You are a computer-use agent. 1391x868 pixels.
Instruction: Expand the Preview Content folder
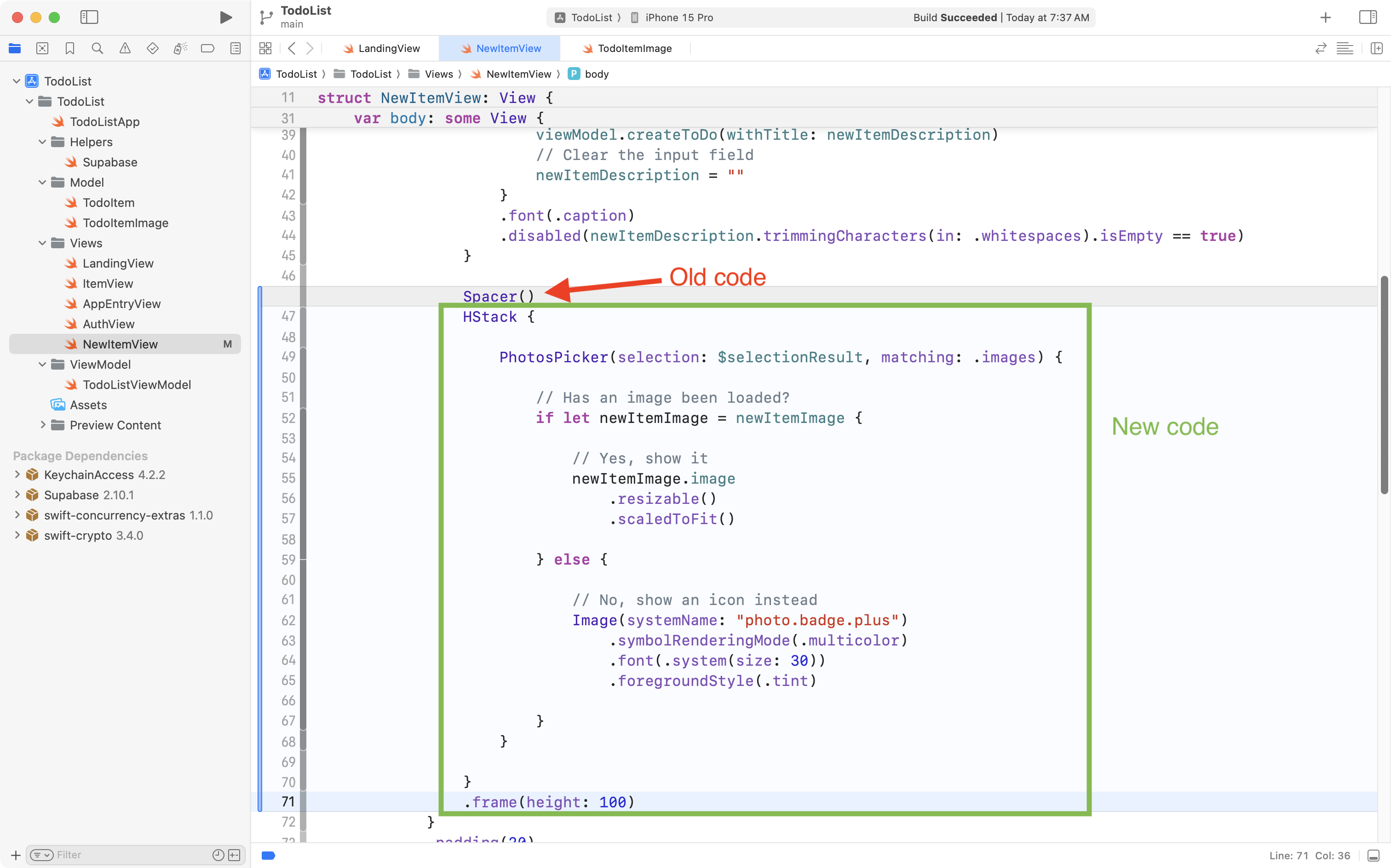click(x=43, y=425)
